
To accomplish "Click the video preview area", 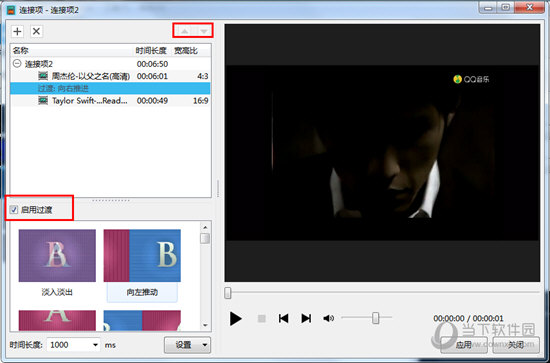I will [382, 153].
